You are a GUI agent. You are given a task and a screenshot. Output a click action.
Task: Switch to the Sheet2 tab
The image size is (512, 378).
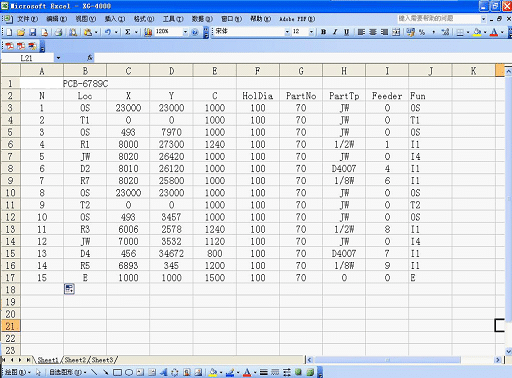tap(75, 360)
